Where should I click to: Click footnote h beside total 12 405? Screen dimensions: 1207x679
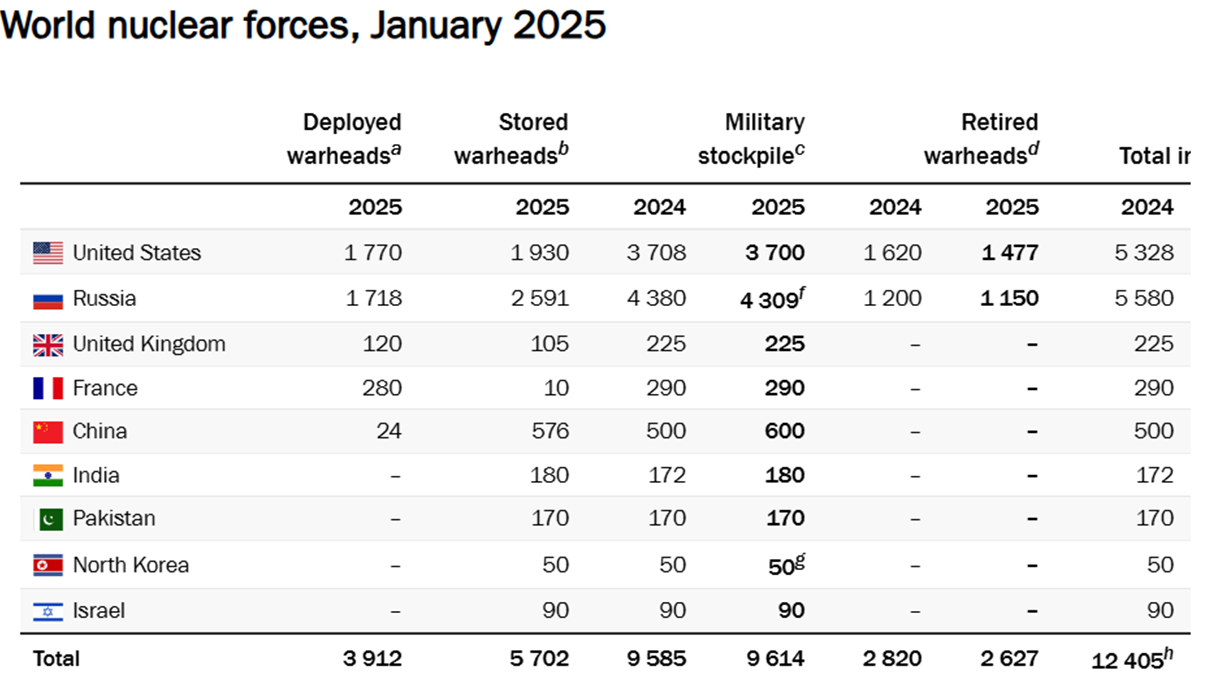[x=1169, y=651]
